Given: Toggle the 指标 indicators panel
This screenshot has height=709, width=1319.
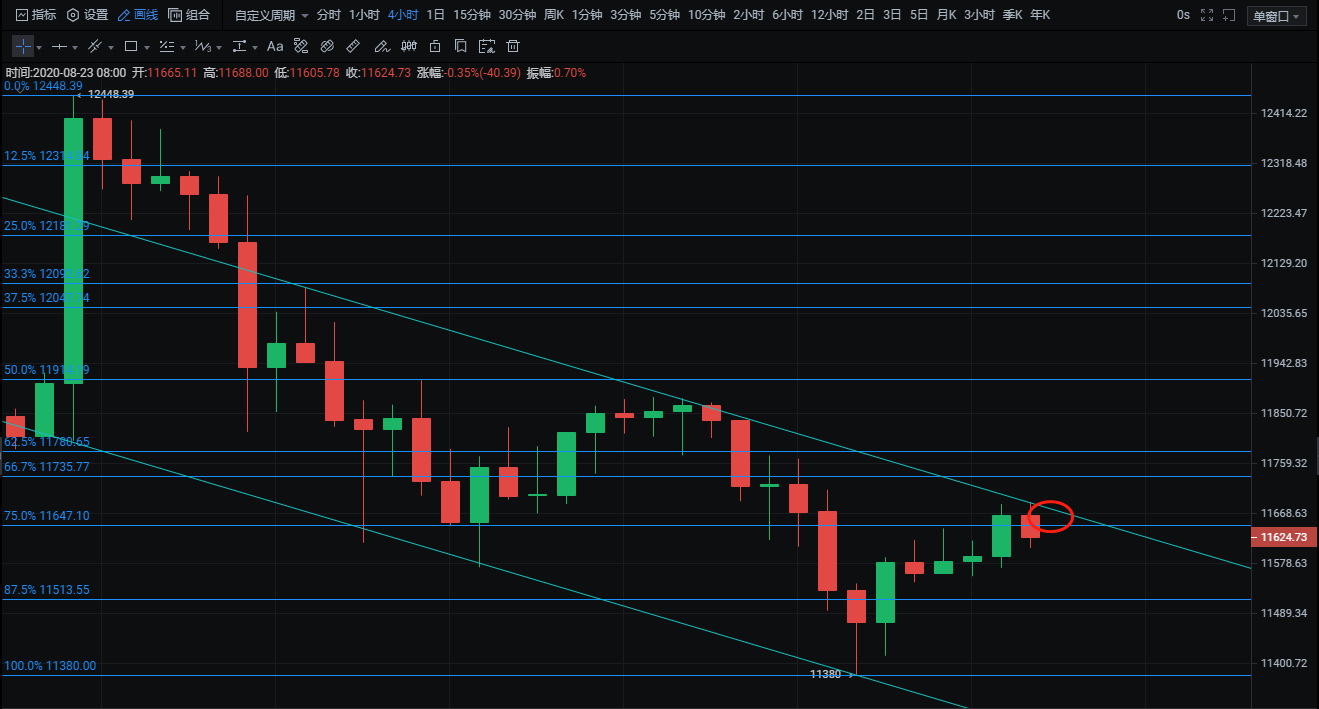Looking at the screenshot, I should click(x=36, y=15).
